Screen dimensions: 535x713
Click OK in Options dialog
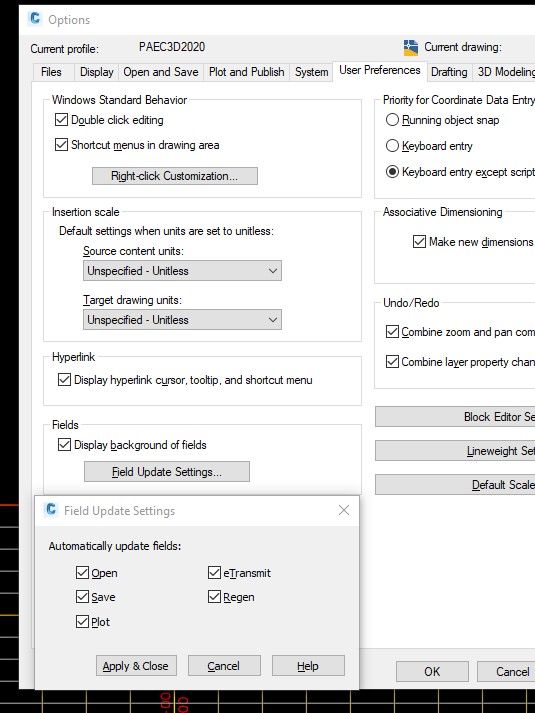(432, 672)
